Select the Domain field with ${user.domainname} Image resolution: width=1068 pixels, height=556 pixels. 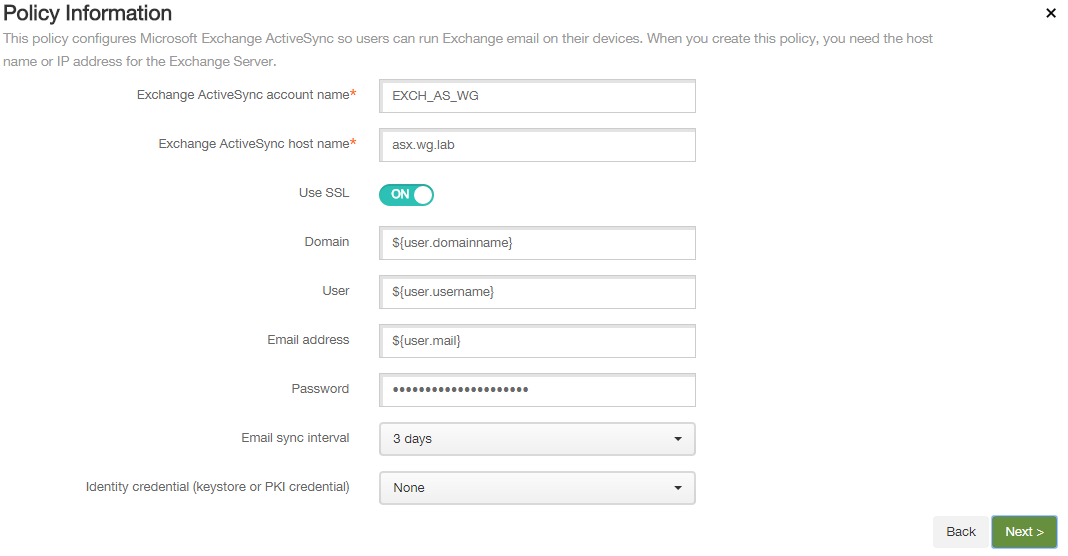pyautogui.click(x=537, y=243)
